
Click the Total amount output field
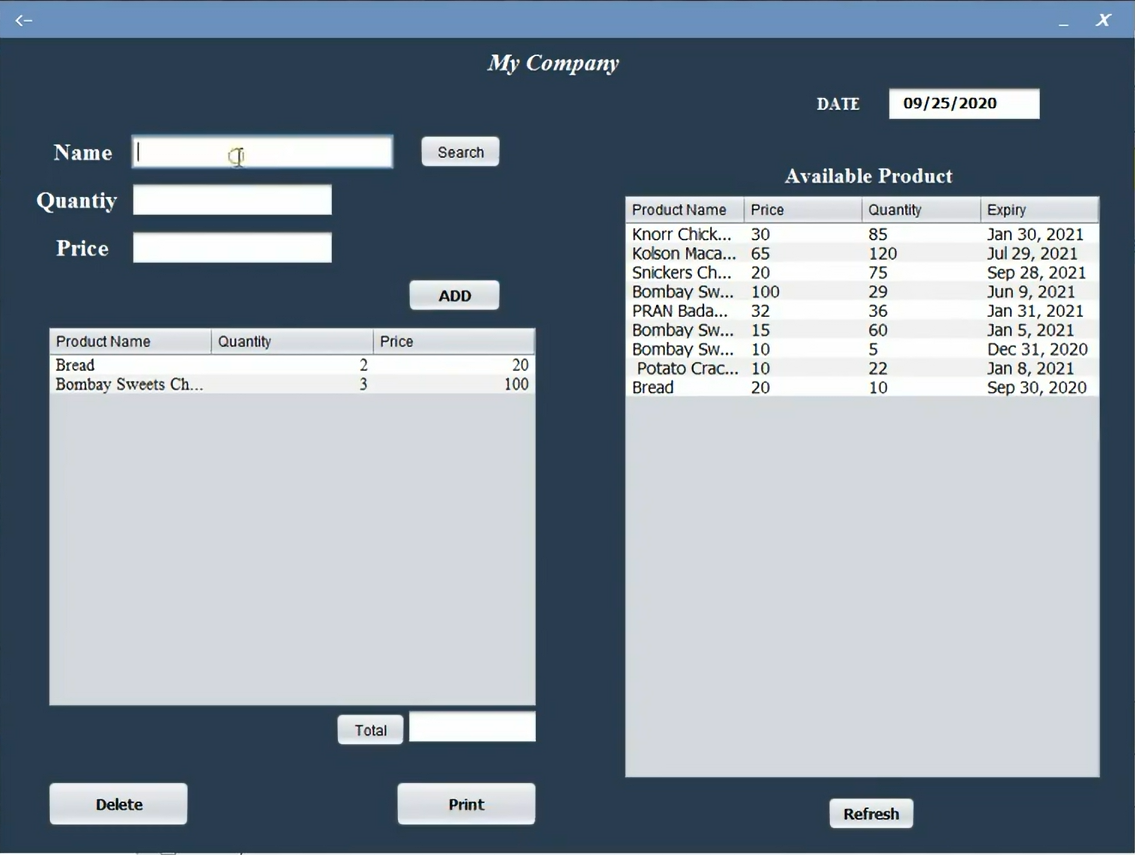(x=473, y=727)
